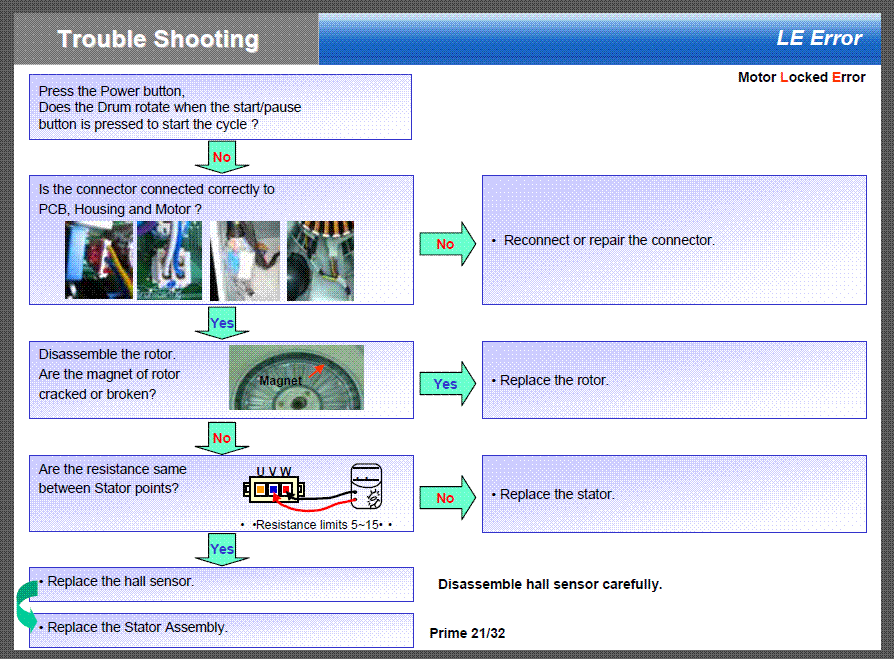Select the PCB connector photo with yellow wires
The image size is (894, 659).
(x=99, y=261)
